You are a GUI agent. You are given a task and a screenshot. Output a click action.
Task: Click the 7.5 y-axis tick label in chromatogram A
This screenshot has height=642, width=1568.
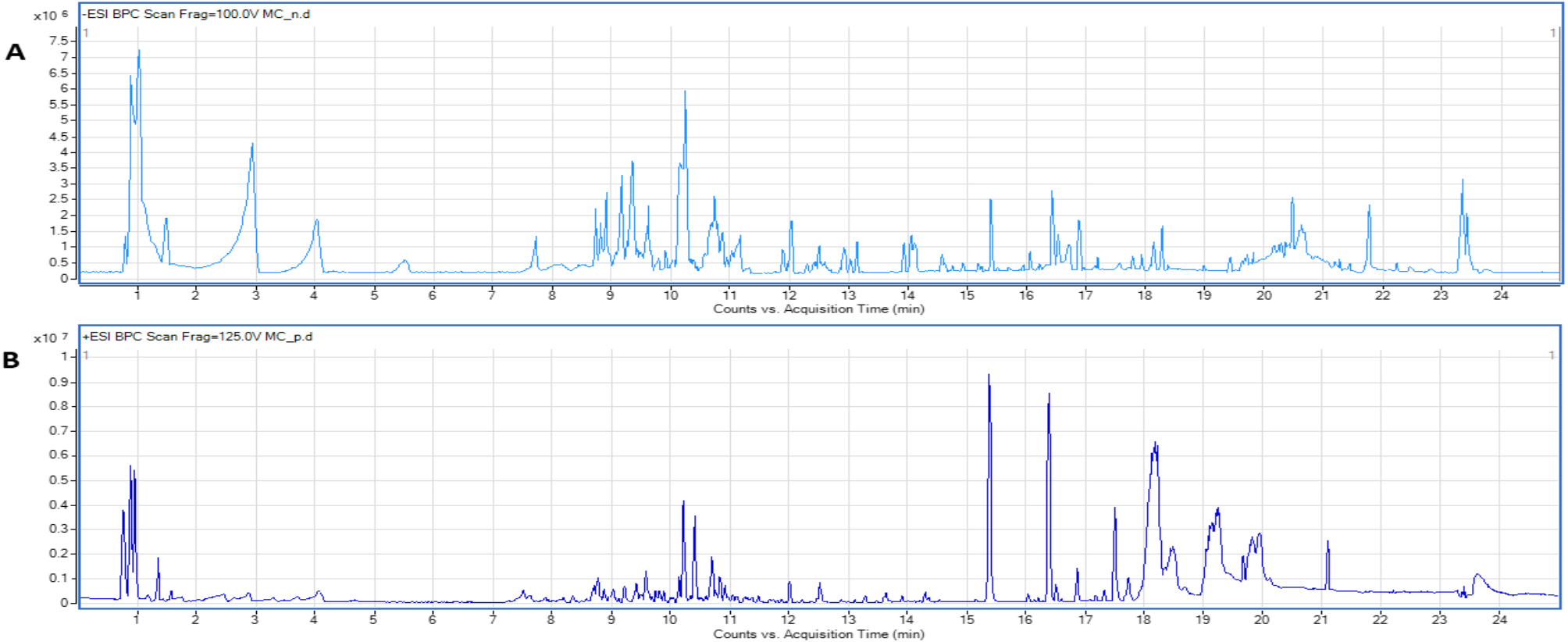pyautogui.click(x=59, y=41)
